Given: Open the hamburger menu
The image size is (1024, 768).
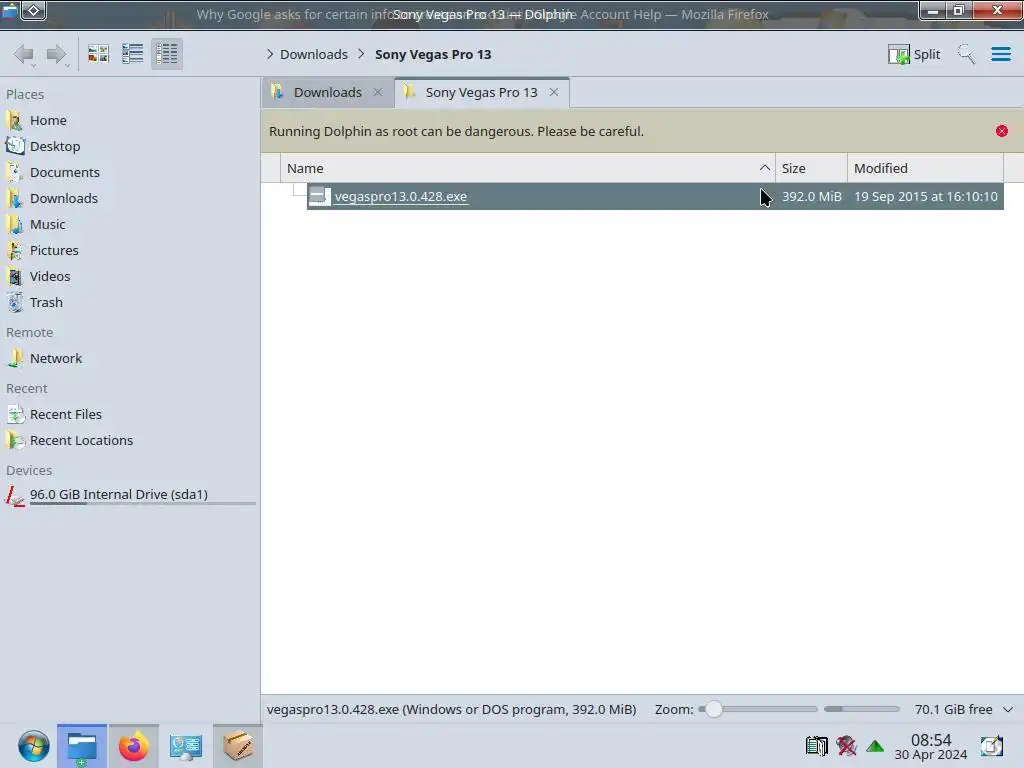Looking at the screenshot, I should click(1000, 54).
